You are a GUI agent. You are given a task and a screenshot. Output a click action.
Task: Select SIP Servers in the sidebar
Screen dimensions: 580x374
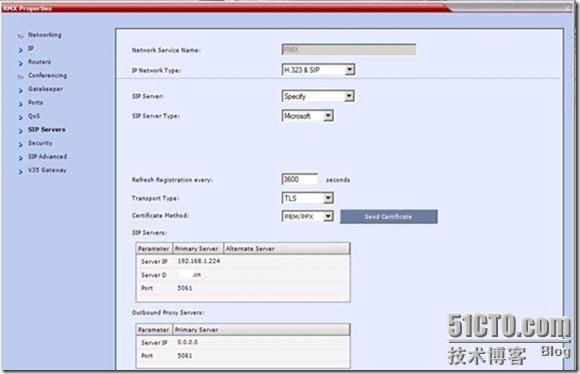[47, 129]
